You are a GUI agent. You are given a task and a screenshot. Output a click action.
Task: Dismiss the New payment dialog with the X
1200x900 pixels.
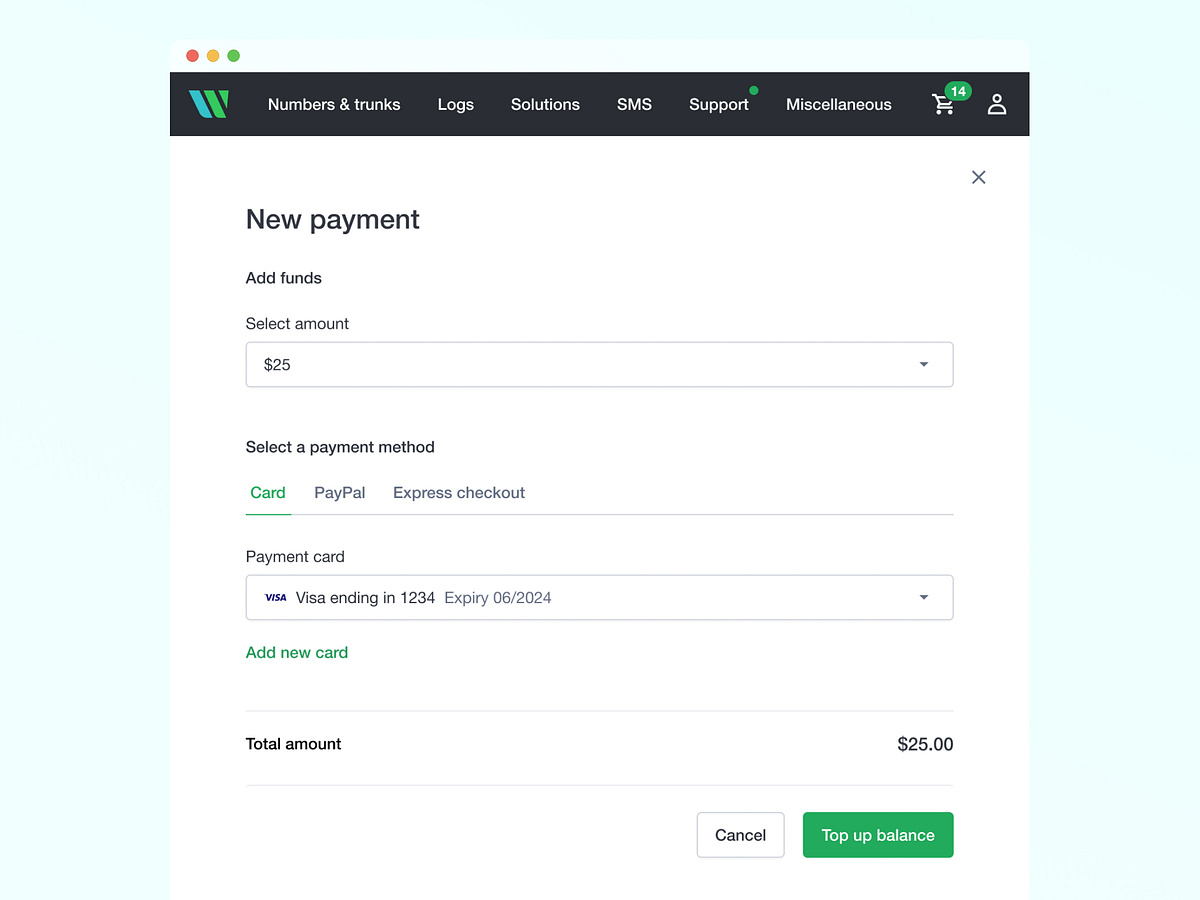[x=978, y=177]
